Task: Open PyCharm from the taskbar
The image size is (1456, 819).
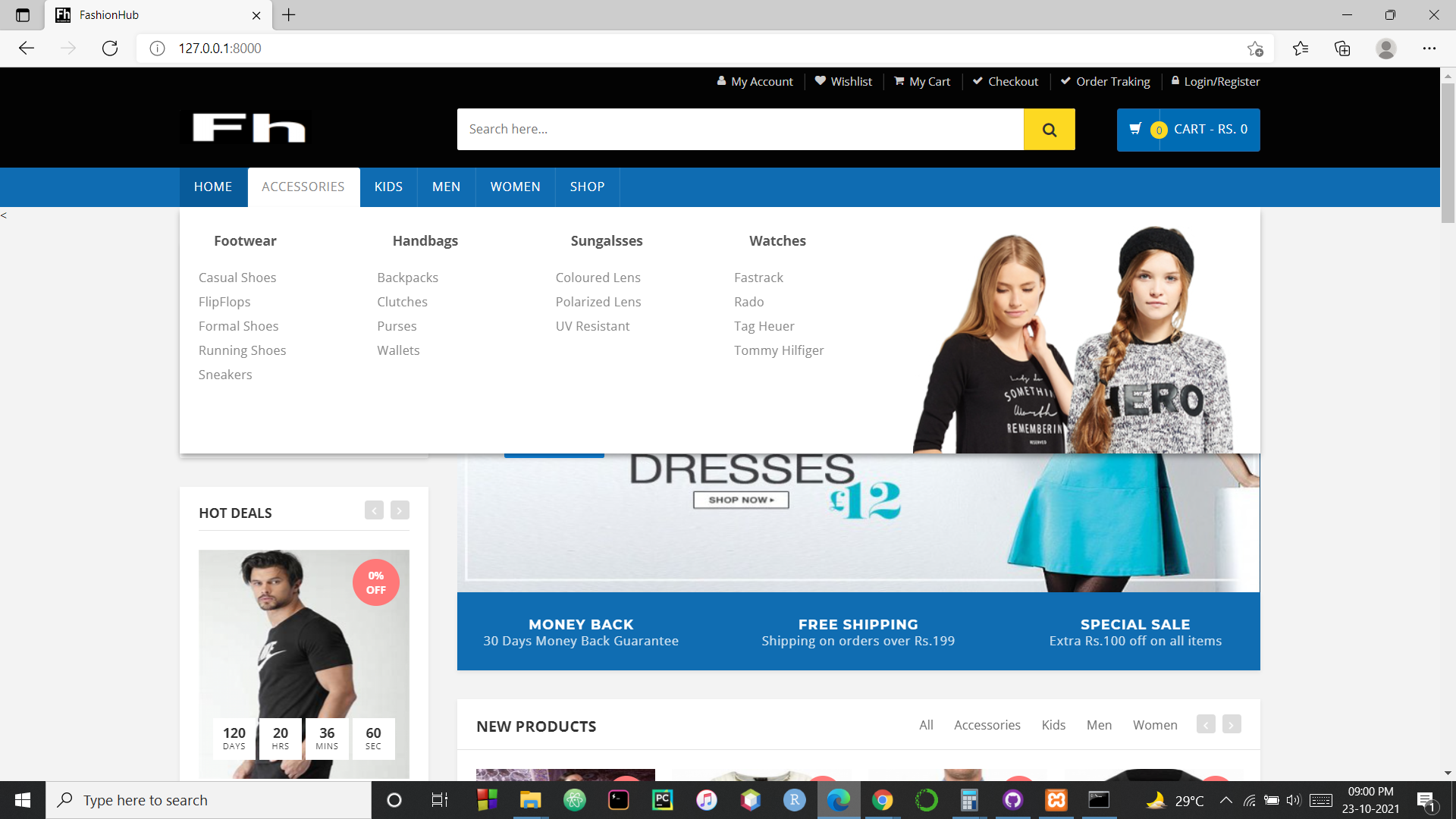Action: pos(663,800)
